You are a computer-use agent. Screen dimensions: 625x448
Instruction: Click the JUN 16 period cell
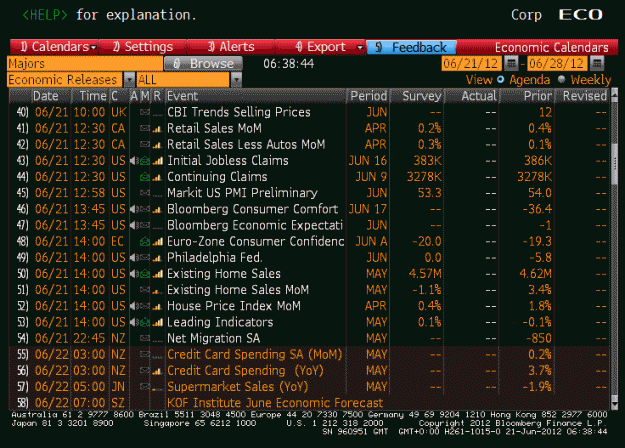pos(368,161)
